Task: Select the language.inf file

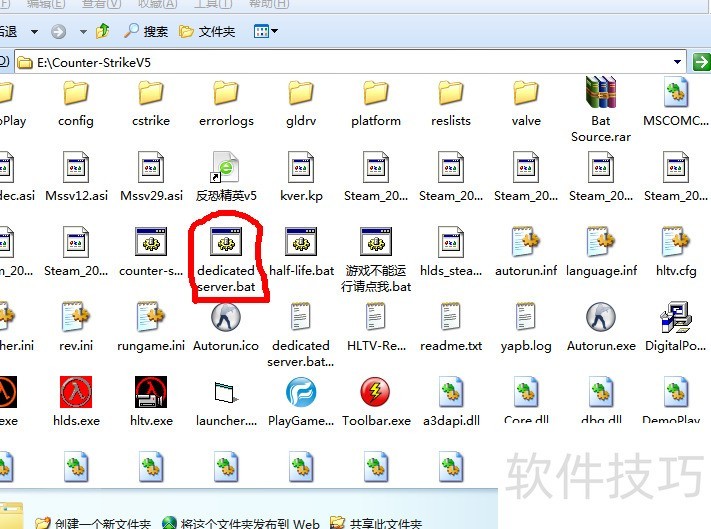Action: coord(601,252)
